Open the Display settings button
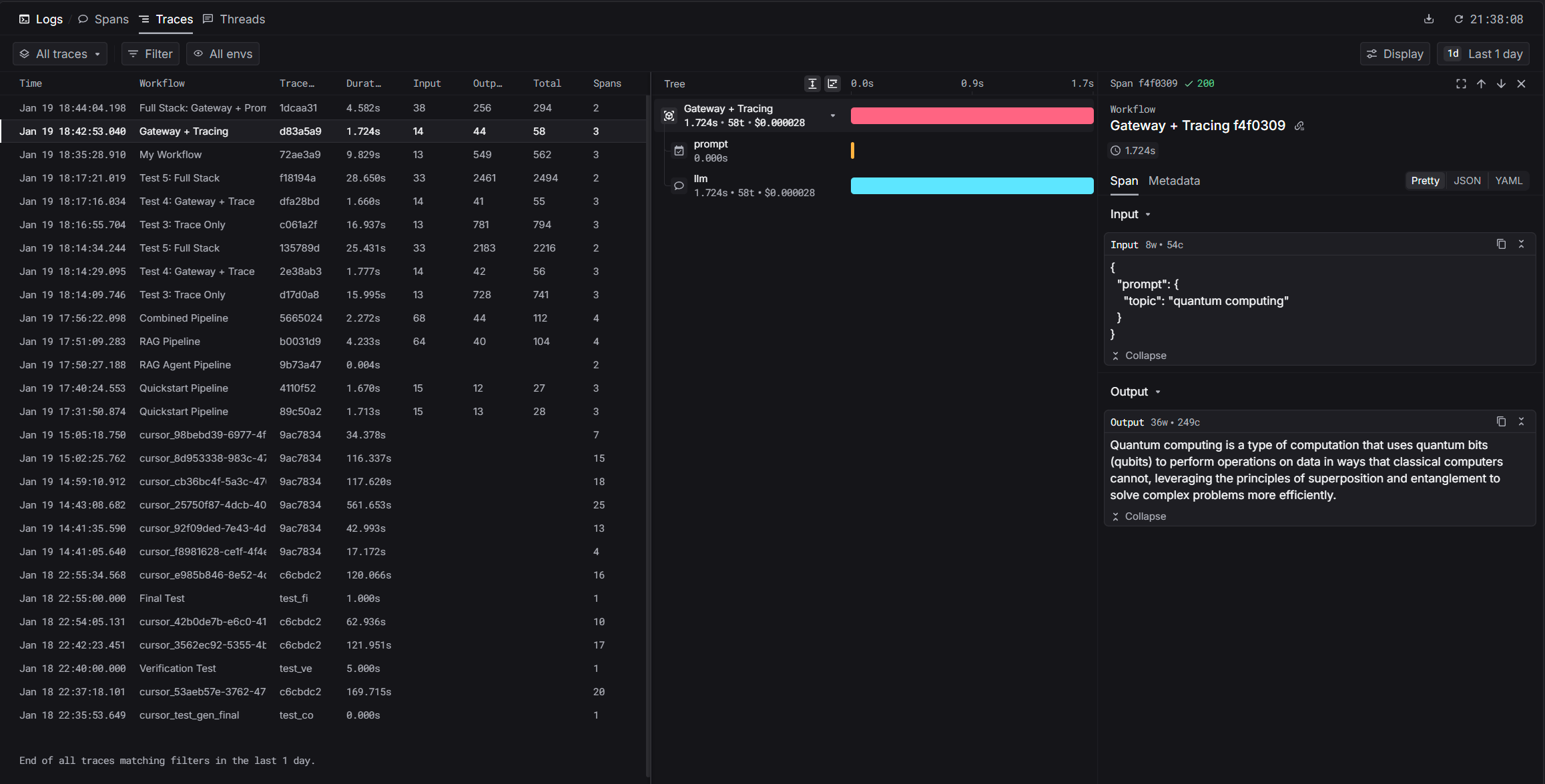 tap(1394, 54)
